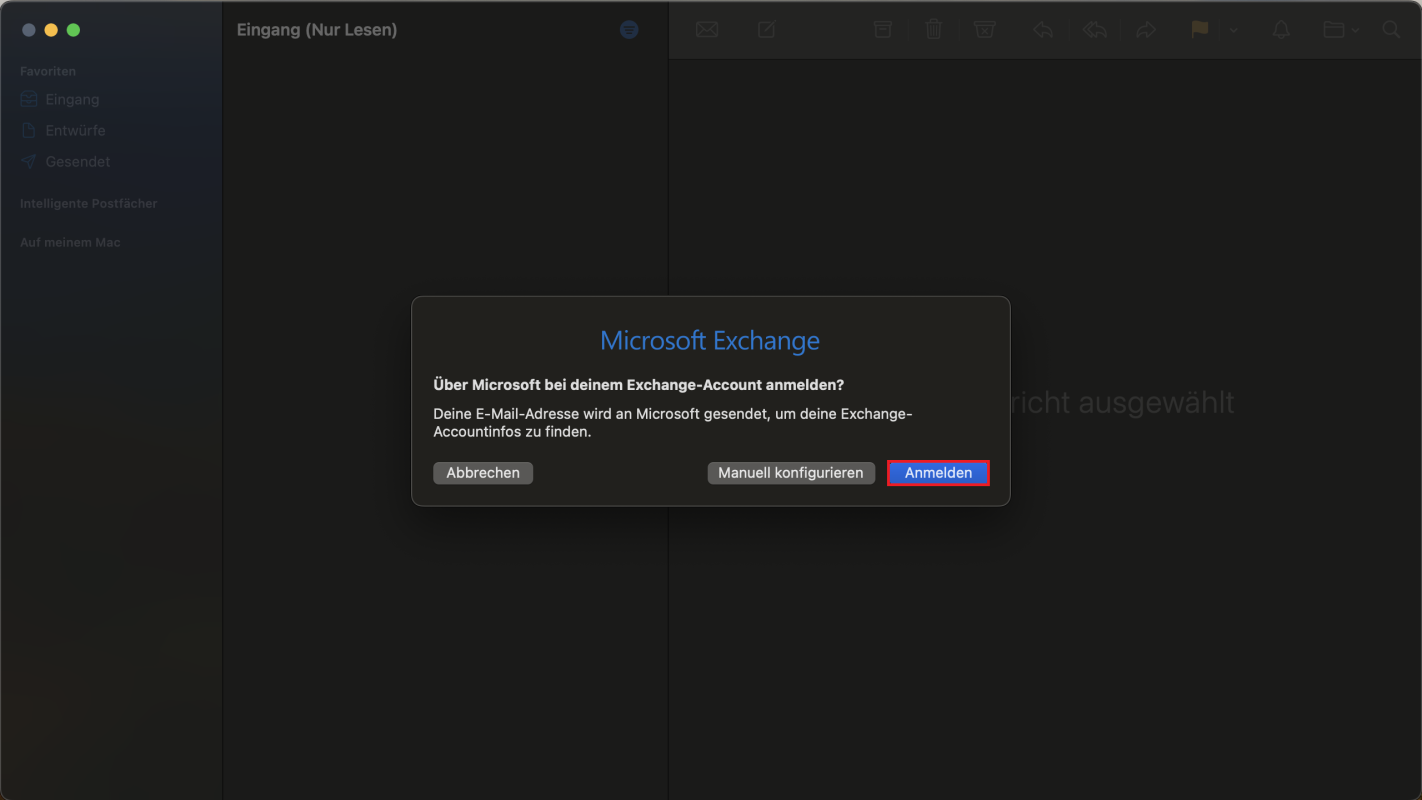The image size is (1422, 800).
Task: Compose a new message
Action: (766, 30)
